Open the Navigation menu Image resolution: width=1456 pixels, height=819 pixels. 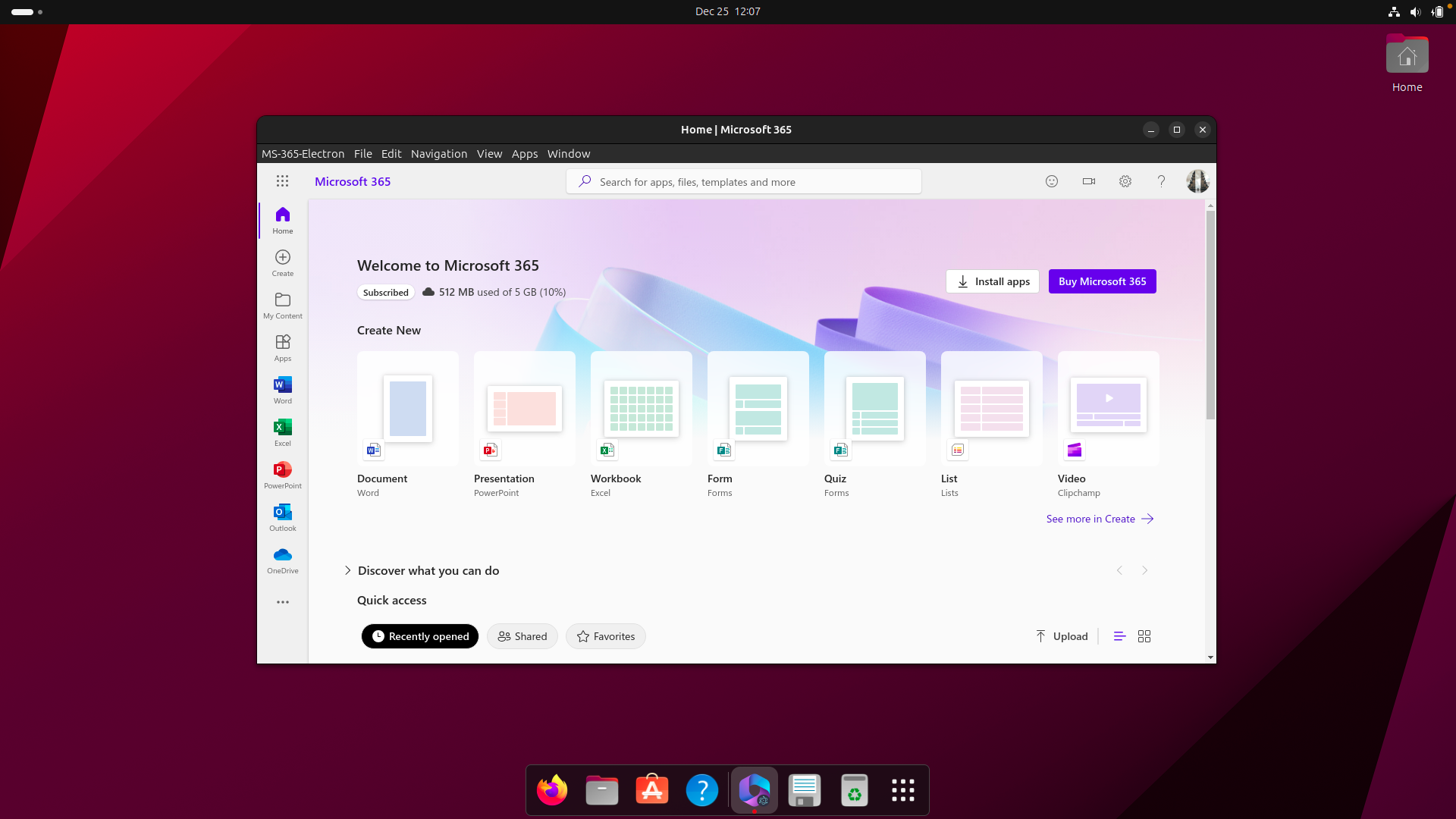(438, 153)
